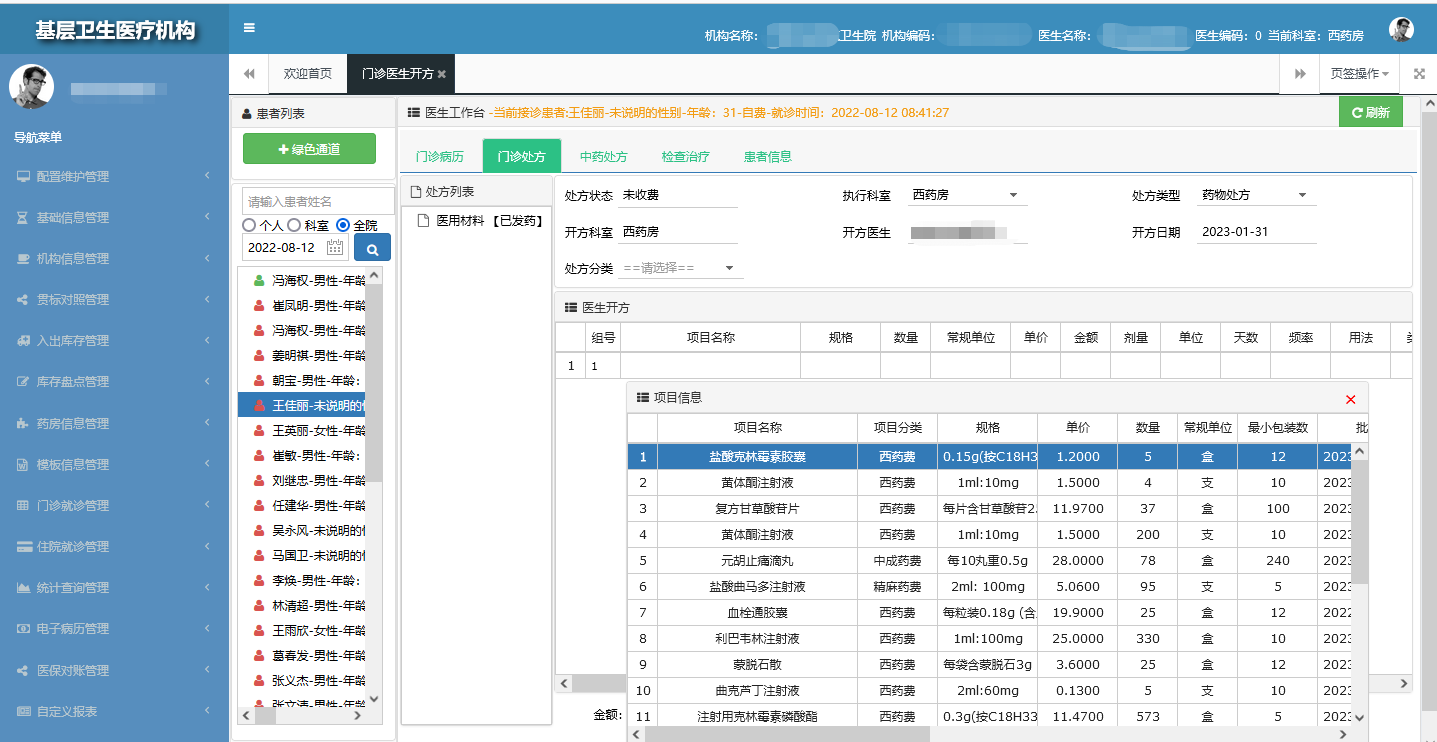Screen dimensions: 1437x742
Task: Switch to the 中药处方 tab
Action: tap(604, 157)
